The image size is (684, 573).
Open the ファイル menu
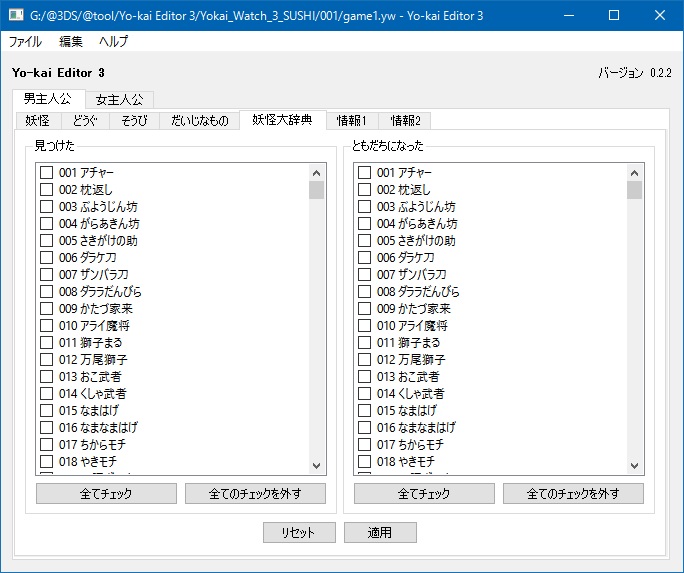point(25,41)
